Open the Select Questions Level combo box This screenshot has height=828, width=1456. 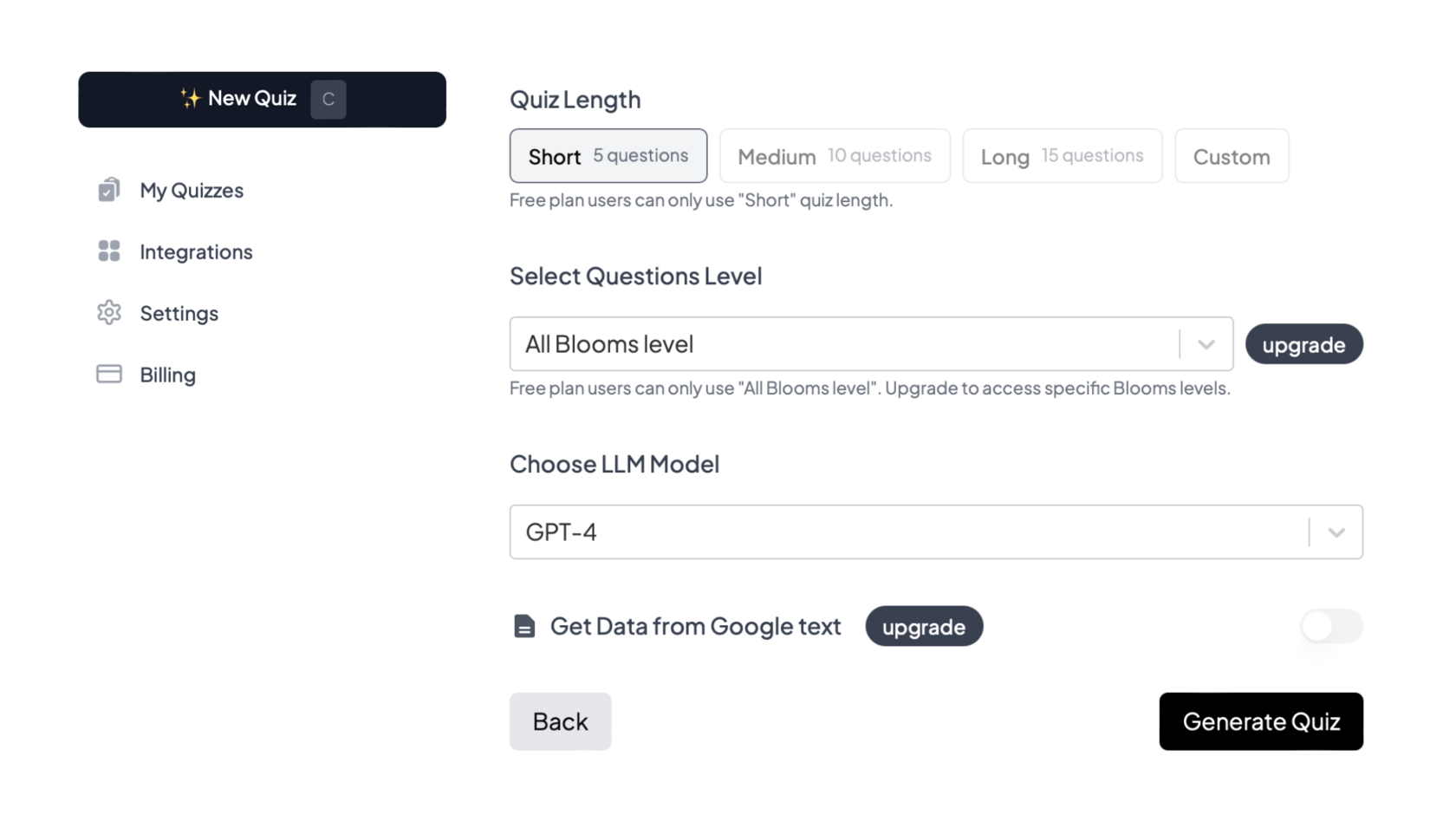[871, 344]
